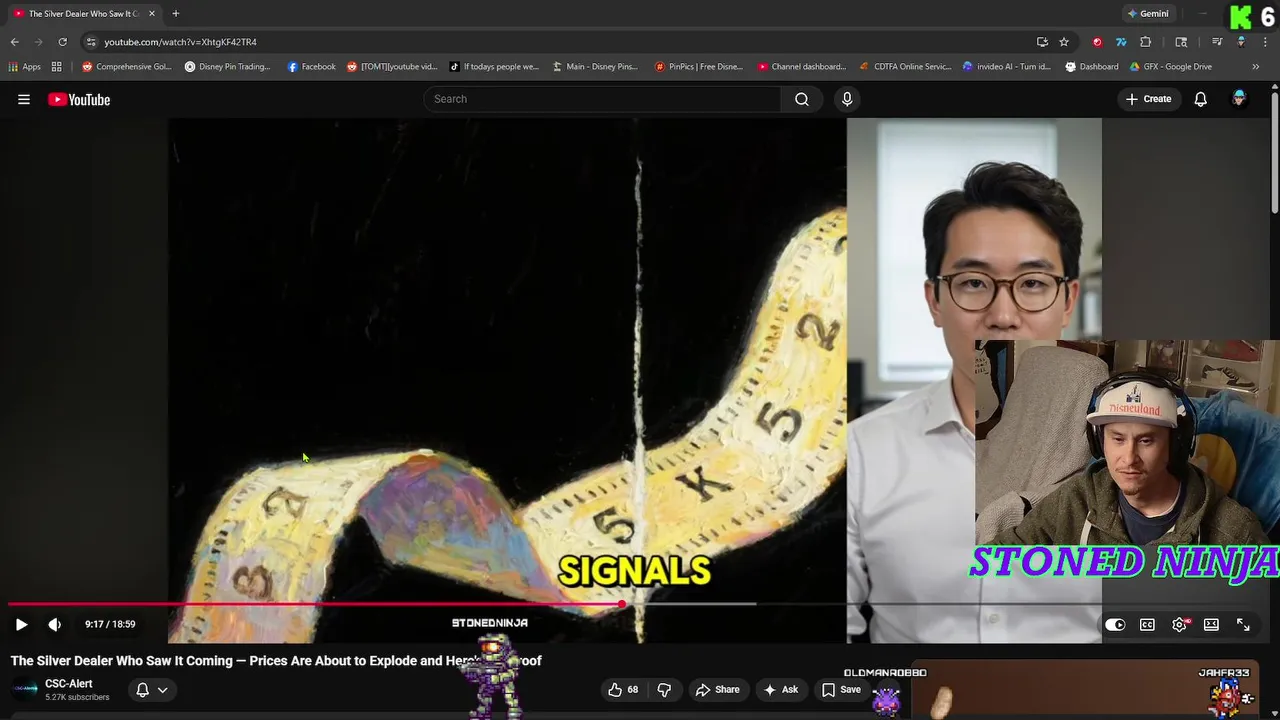Open the tab groups grid icon

[57, 67]
